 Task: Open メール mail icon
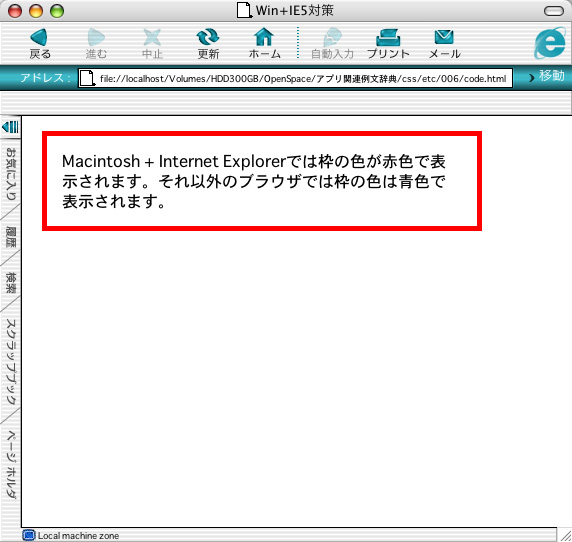[x=444, y=37]
